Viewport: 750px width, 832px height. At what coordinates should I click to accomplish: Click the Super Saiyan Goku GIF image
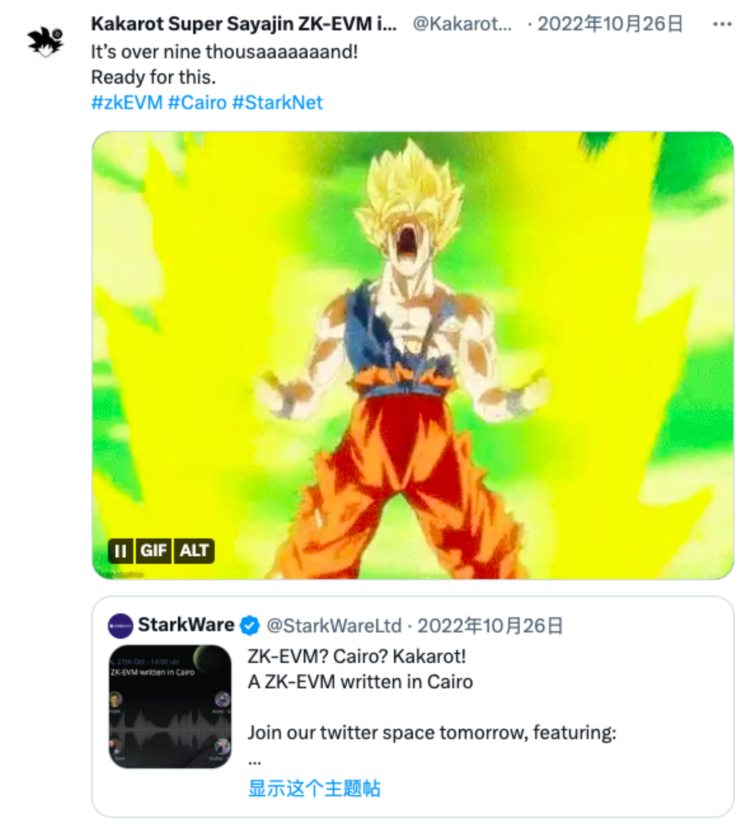pyautogui.click(x=412, y=354)
